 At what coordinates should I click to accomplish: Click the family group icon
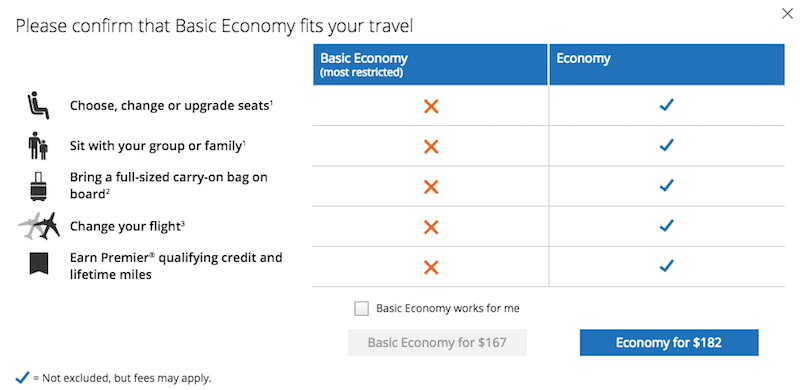[x=38, y=145]
